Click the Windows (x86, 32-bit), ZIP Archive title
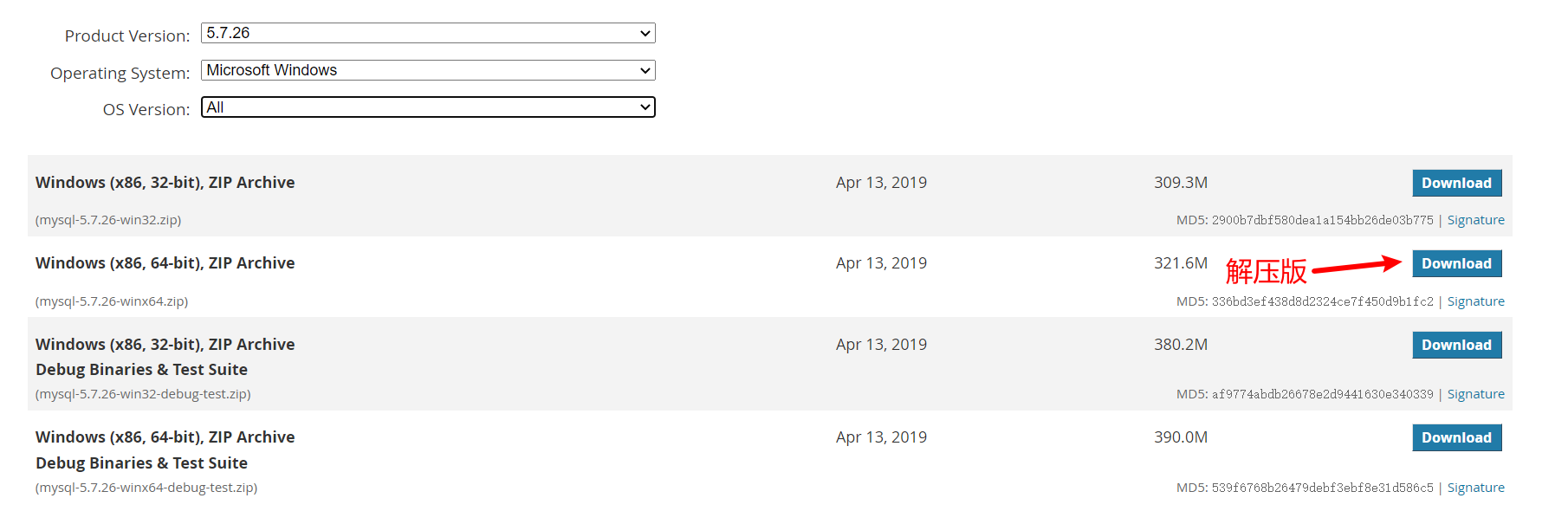Screen dimensions: 1568x511 click(165, 183)
